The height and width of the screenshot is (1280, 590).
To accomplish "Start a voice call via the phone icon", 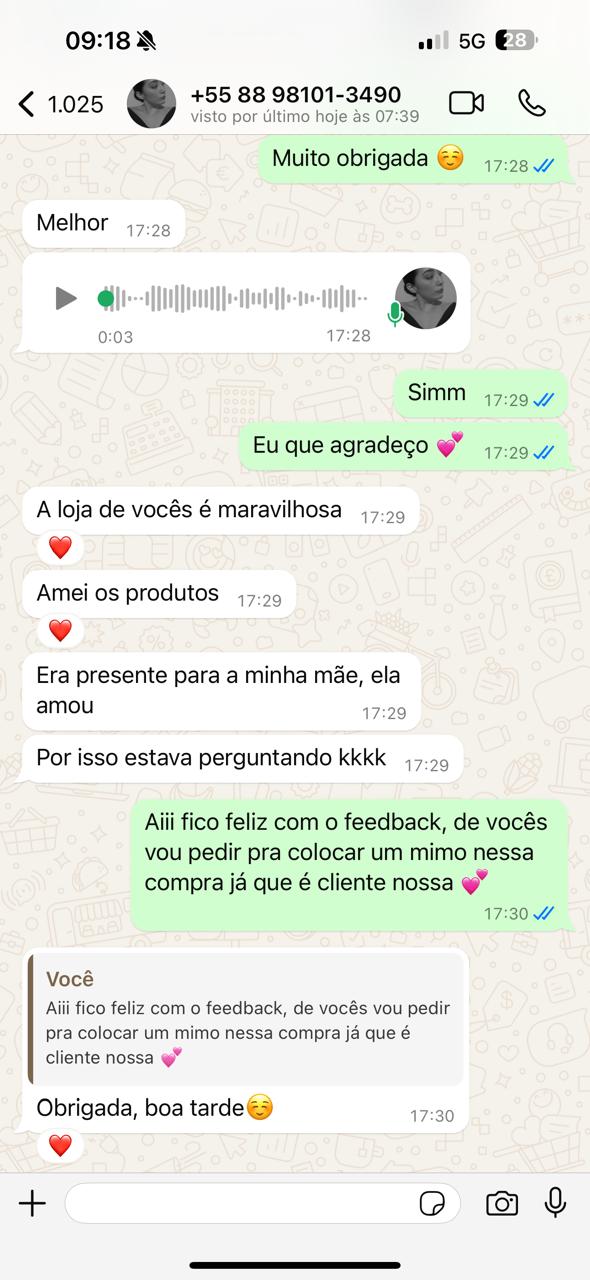I will [532, 103].
